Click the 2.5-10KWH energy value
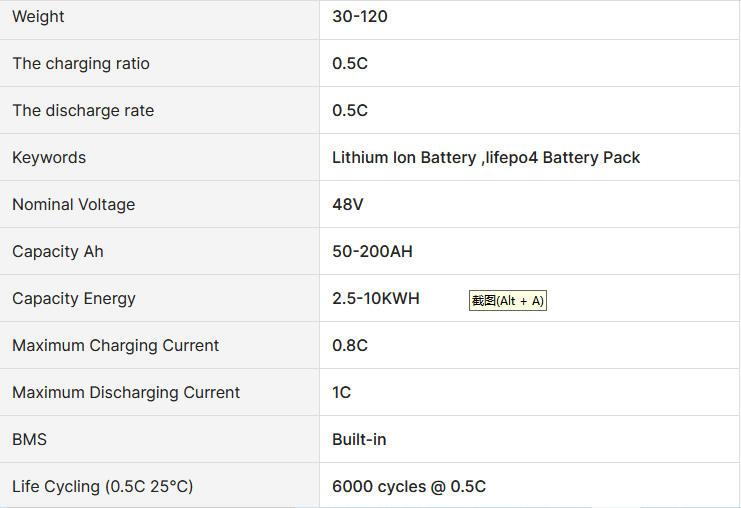741x508 pixels. tap(376, 299)
